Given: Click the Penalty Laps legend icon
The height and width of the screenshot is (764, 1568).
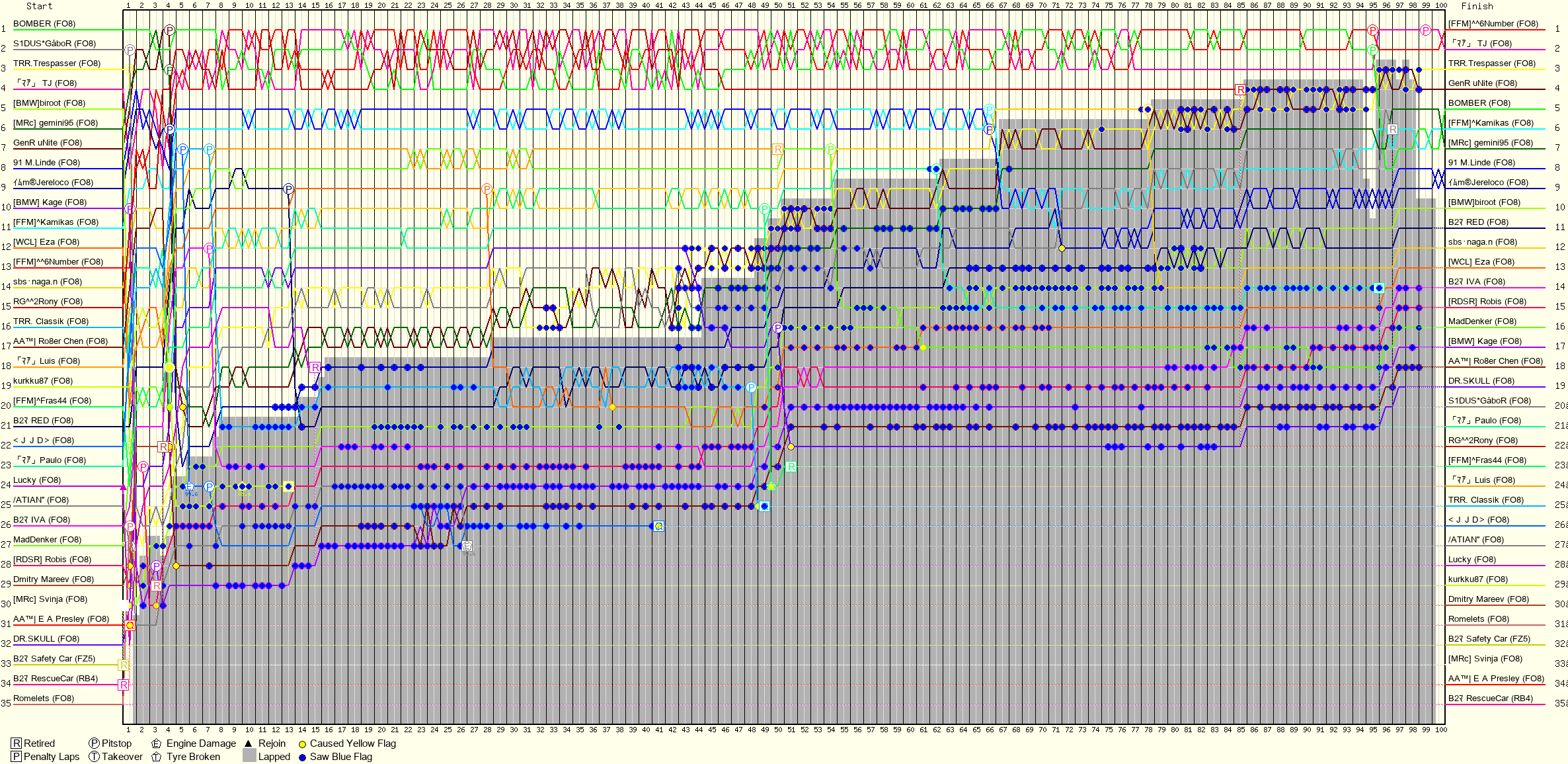Looking at the screenshot, I should pyautogui.click(x=17, y=757).
